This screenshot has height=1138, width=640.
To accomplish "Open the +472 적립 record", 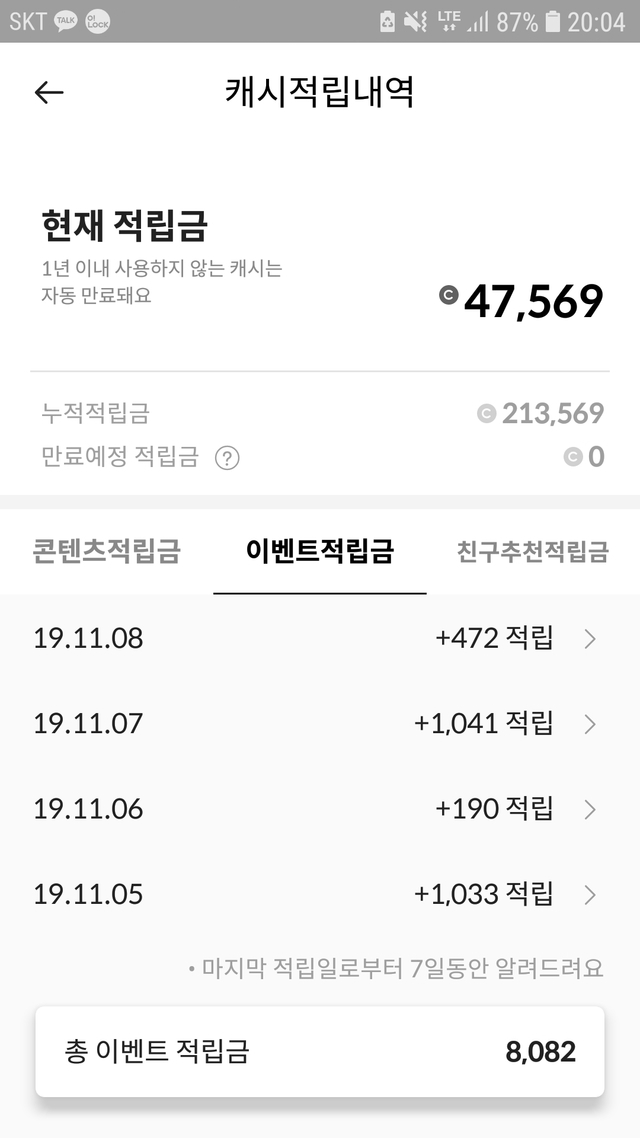I will click(x=494, y=638).
